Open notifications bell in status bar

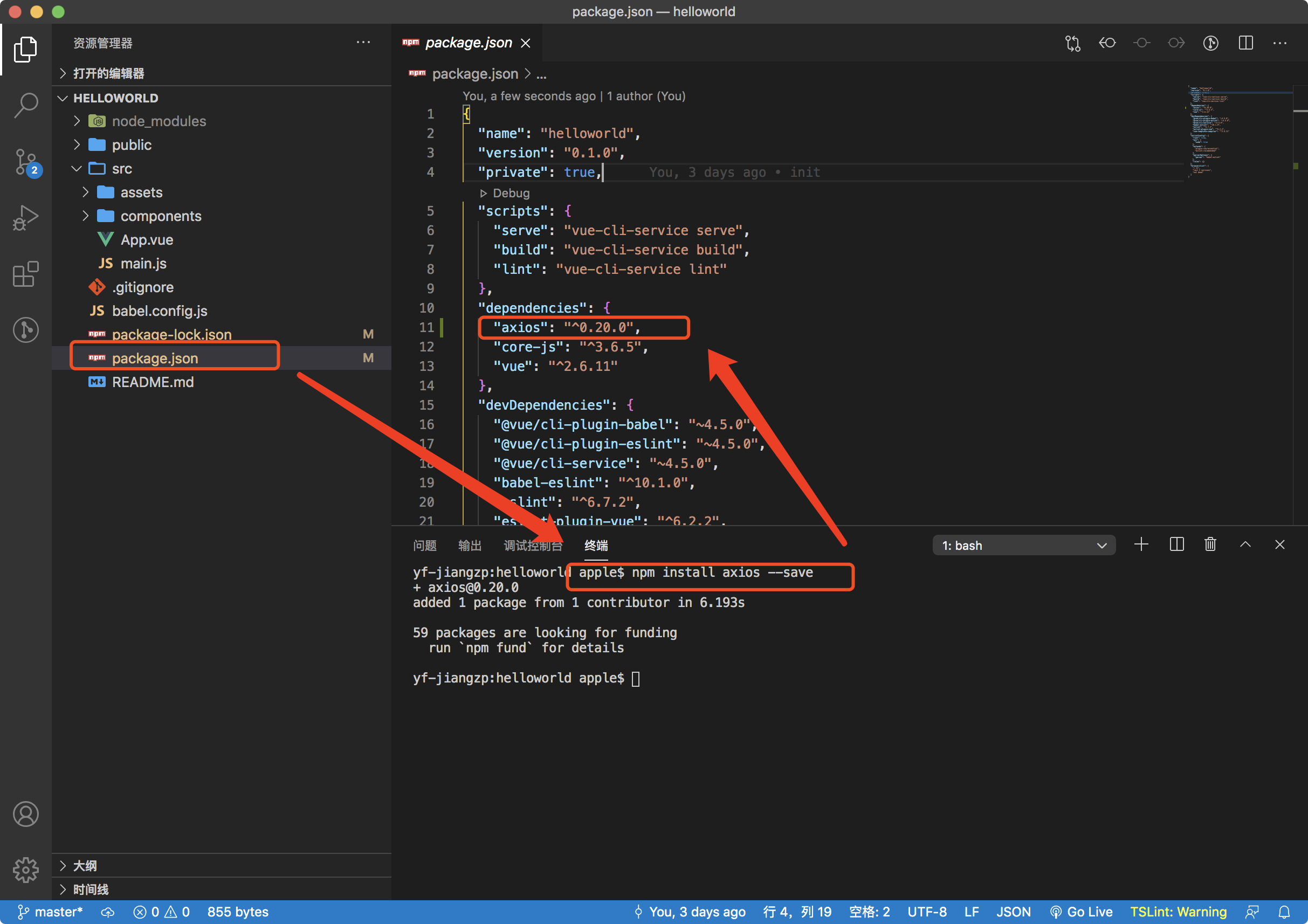[x=1284, y=912]
